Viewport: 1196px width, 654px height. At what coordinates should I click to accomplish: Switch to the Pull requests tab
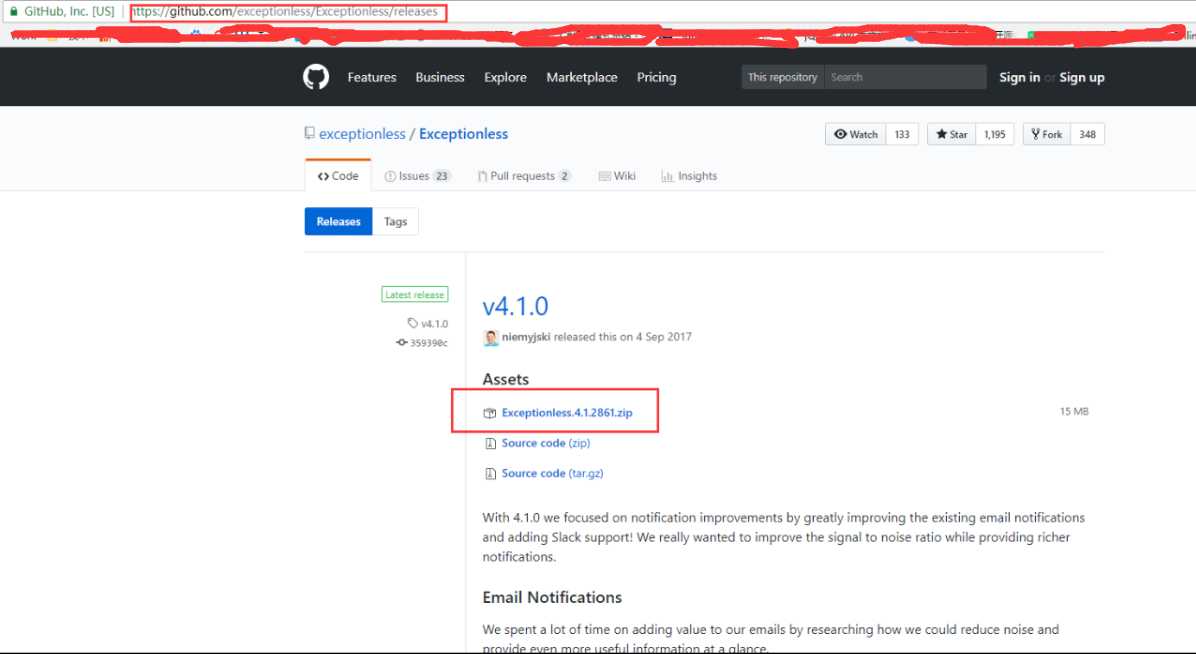coord(523,176)
